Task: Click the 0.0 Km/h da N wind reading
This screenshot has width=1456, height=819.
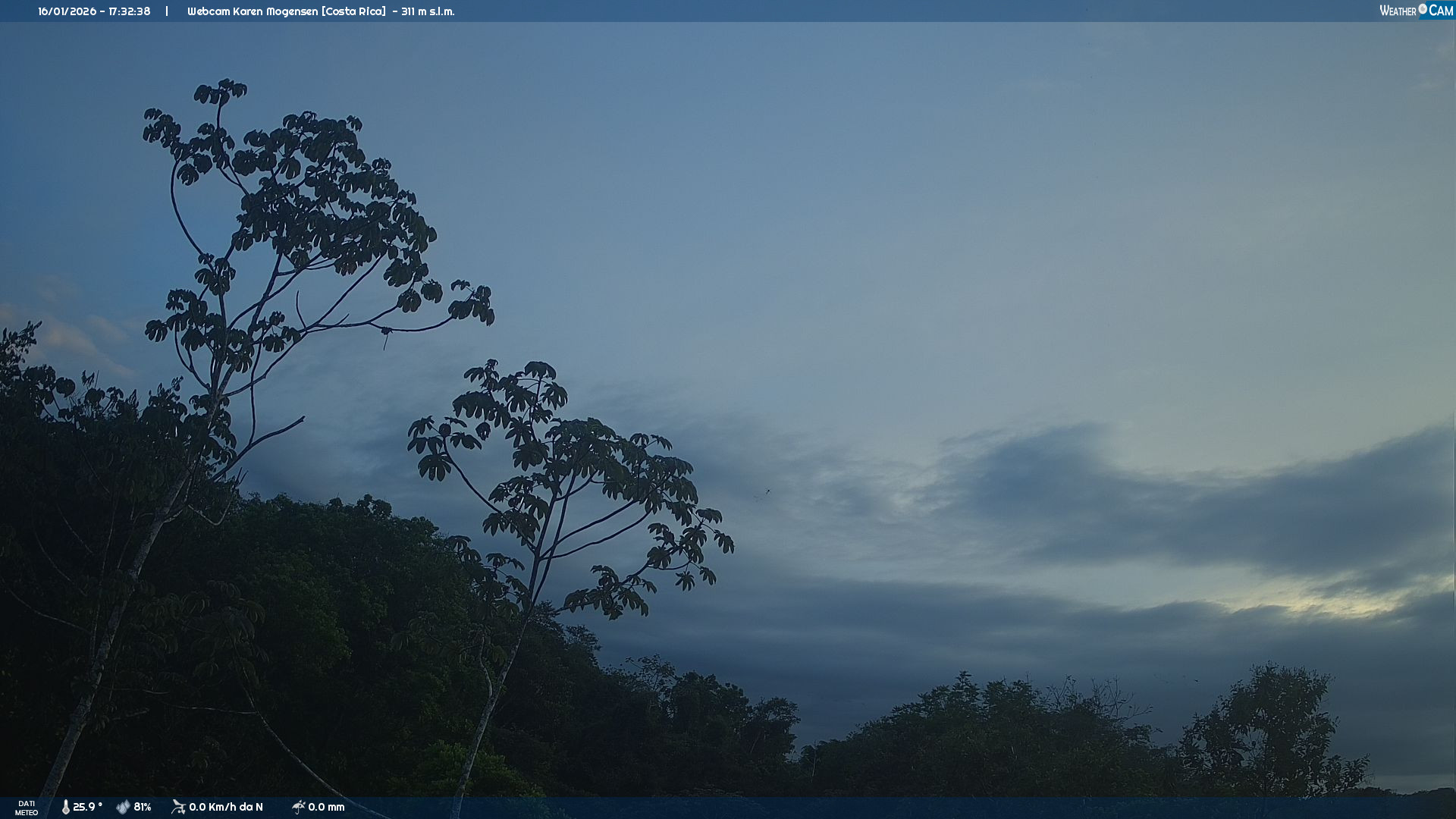Action: [x=226, y=807]
